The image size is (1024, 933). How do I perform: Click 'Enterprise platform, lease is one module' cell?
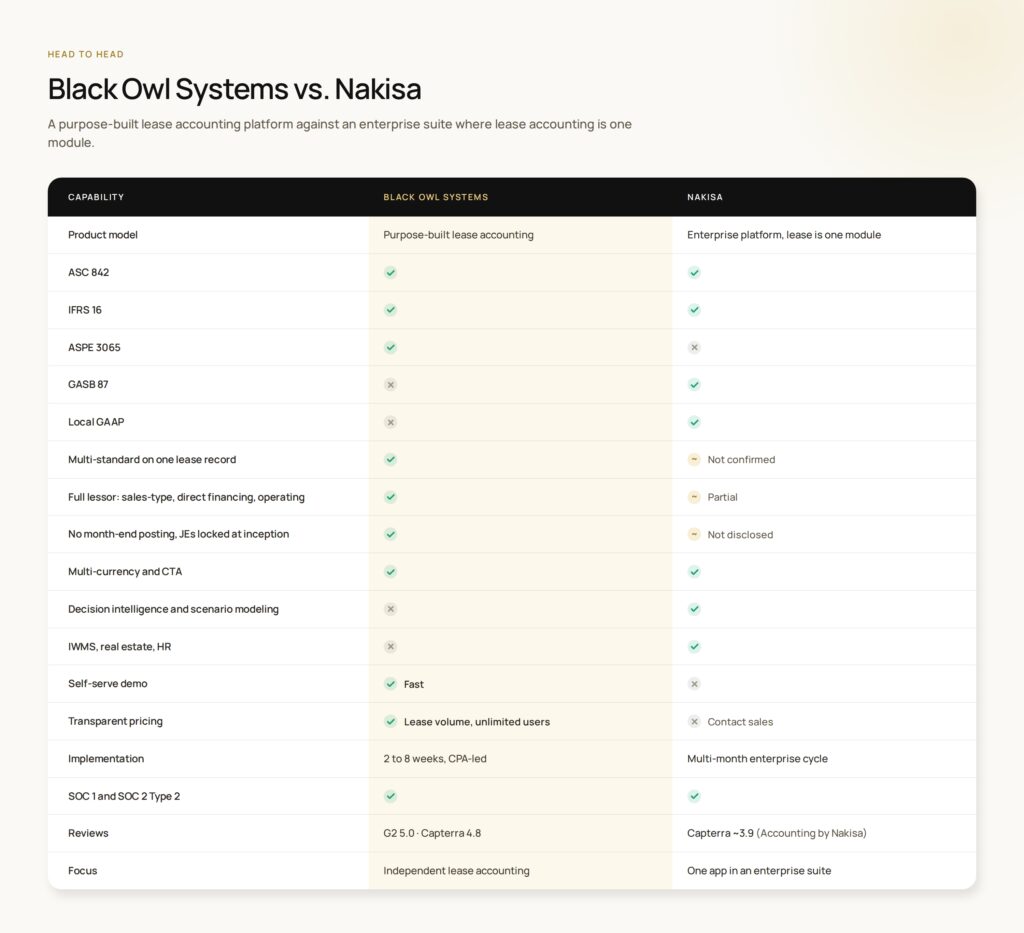[x=784, y=235]
